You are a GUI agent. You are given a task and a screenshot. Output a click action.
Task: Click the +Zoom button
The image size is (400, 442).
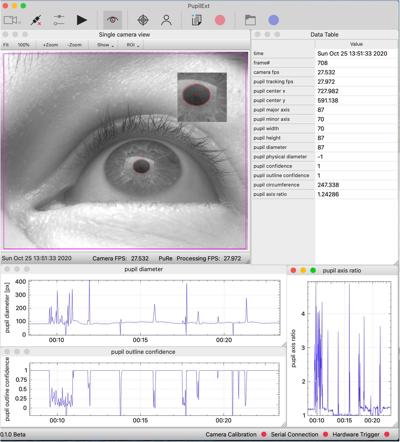[x=50, y=45]
